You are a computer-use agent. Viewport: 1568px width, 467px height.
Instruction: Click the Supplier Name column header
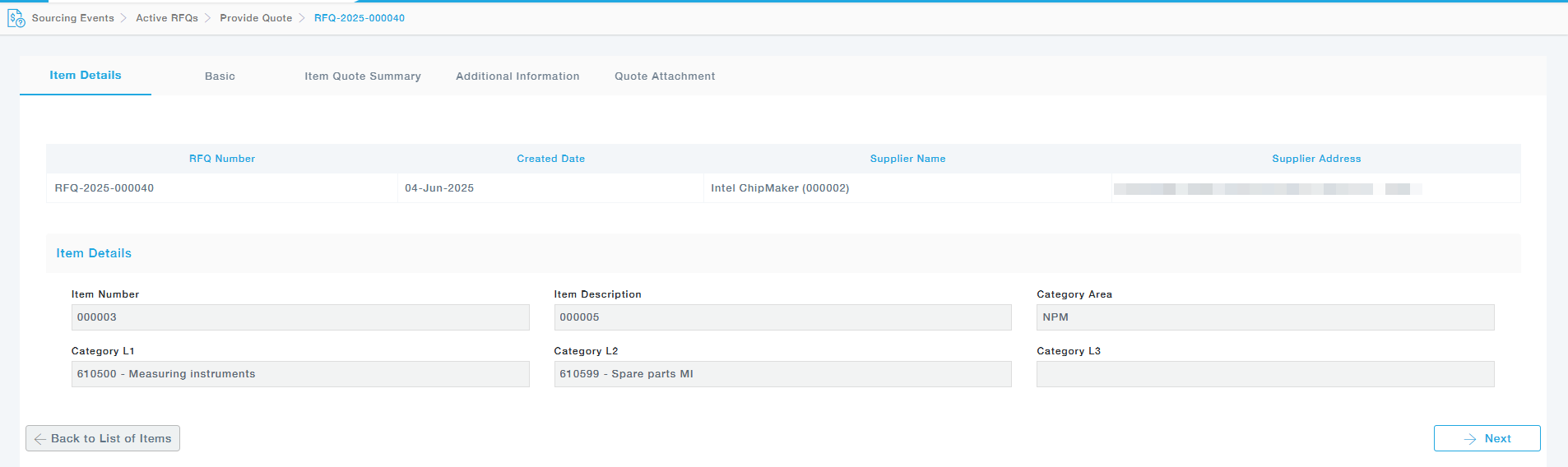907,159
